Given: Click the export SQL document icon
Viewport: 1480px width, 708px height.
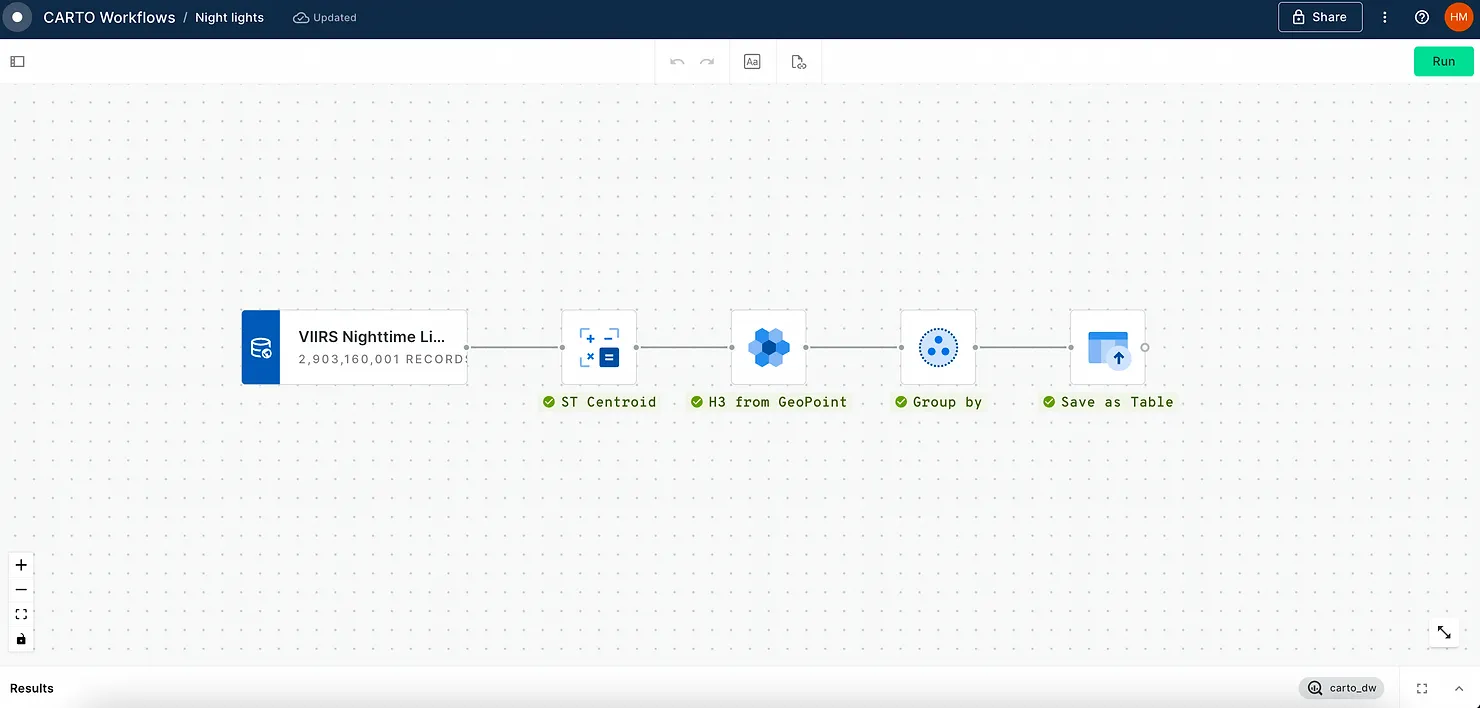Looking at the screenshot, I should click(x=798, y=61).
